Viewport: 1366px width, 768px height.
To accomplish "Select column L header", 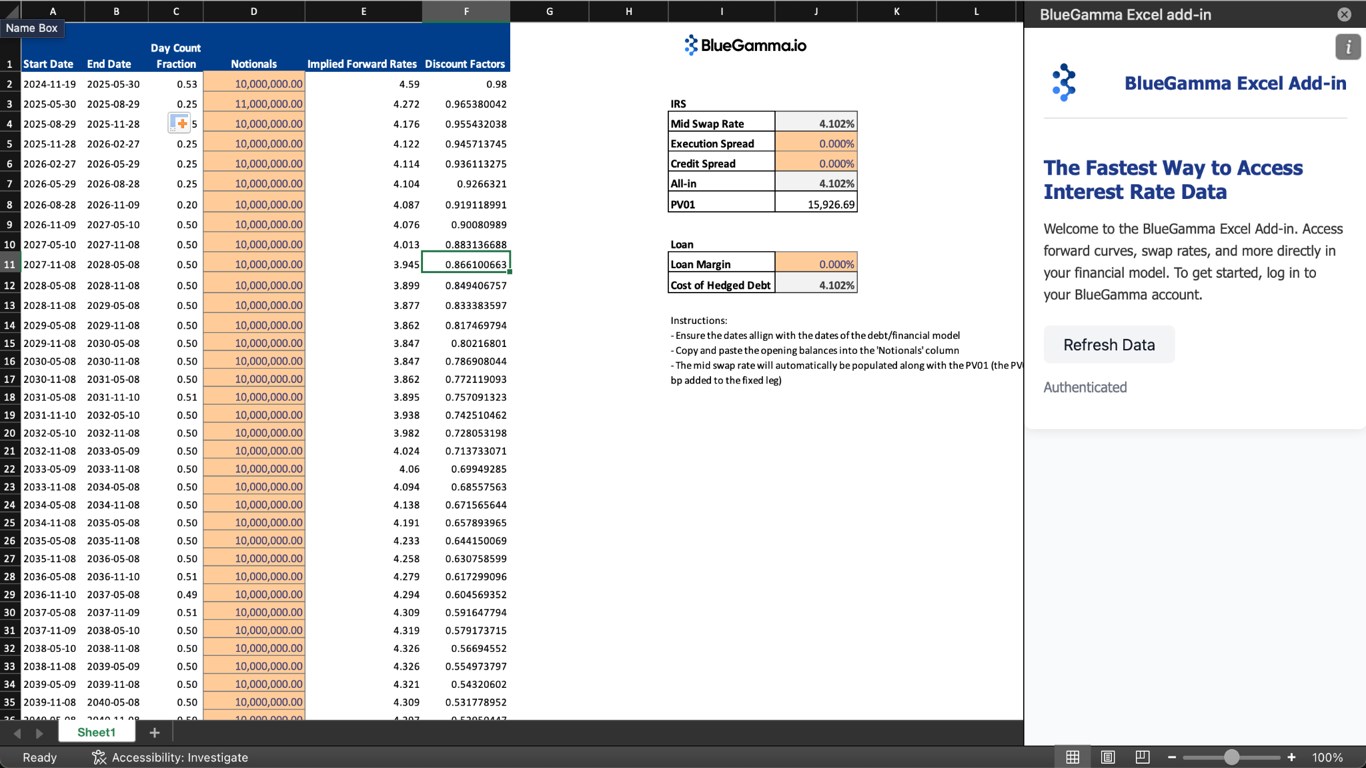I will (977, 11).
